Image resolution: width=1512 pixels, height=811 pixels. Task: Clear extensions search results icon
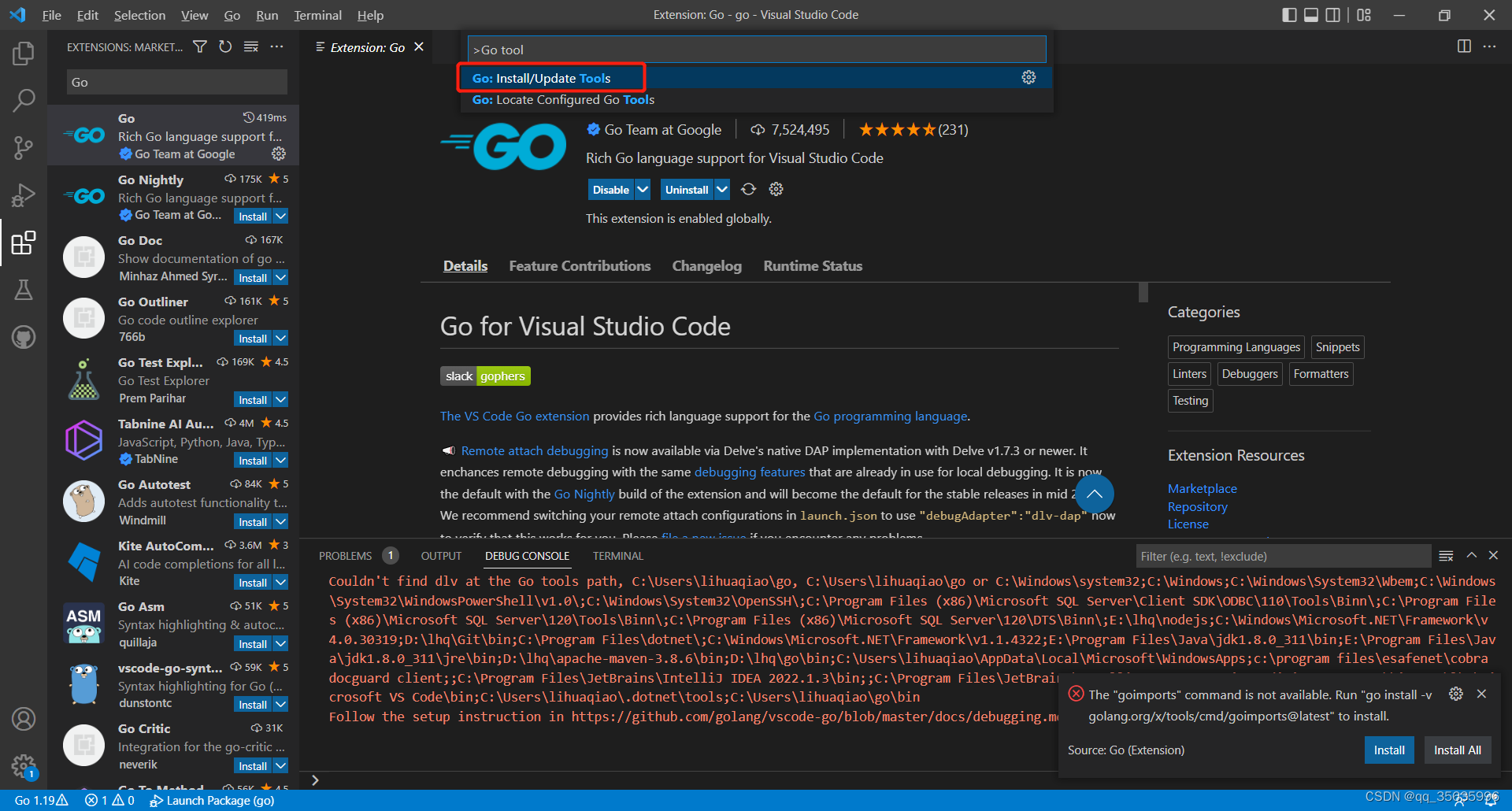pos(251,47)
